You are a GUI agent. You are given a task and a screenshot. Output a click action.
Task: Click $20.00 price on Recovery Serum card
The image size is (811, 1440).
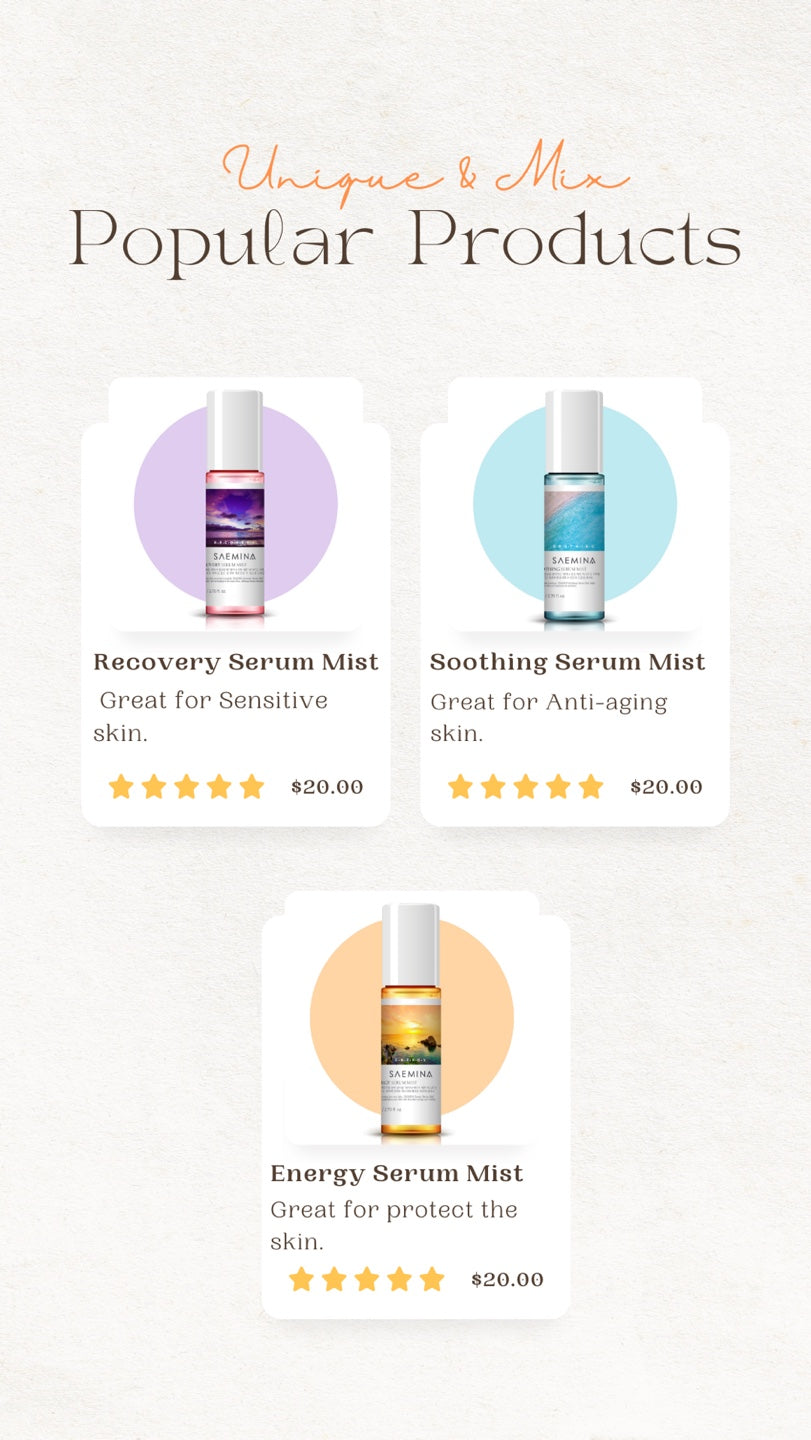point(327,787)
